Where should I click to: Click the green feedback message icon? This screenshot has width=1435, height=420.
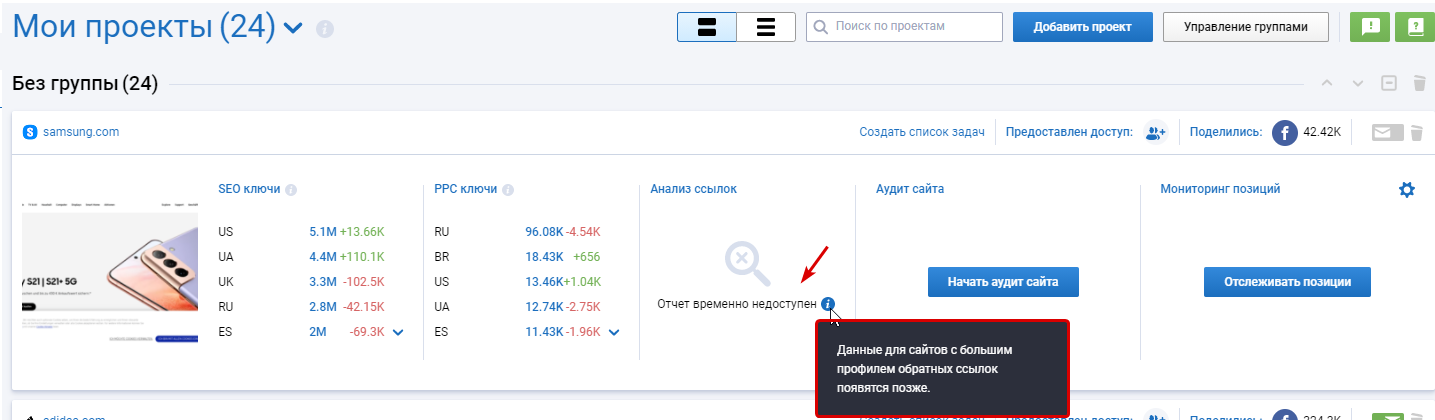(x=1370, y=27)
